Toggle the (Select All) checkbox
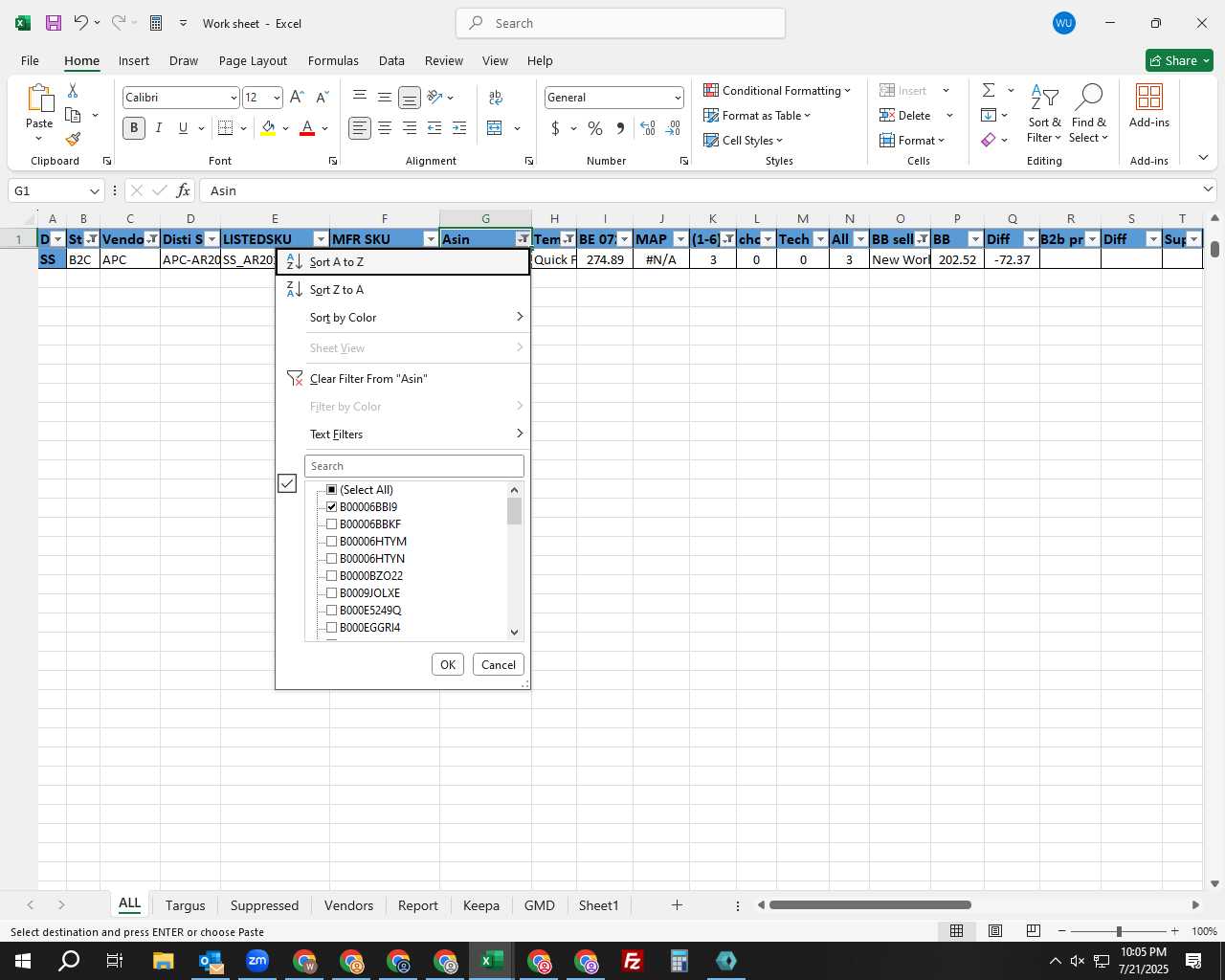 [332, 490]
